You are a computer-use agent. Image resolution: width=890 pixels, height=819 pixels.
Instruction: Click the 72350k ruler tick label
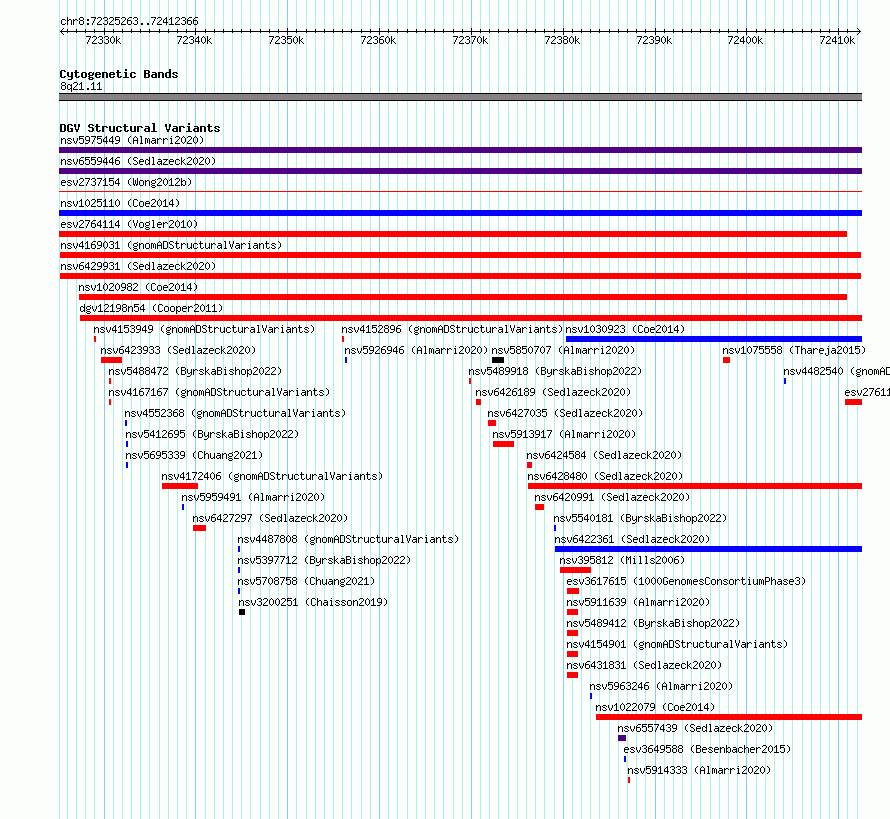pyautogui.click(x=286, y=40)
